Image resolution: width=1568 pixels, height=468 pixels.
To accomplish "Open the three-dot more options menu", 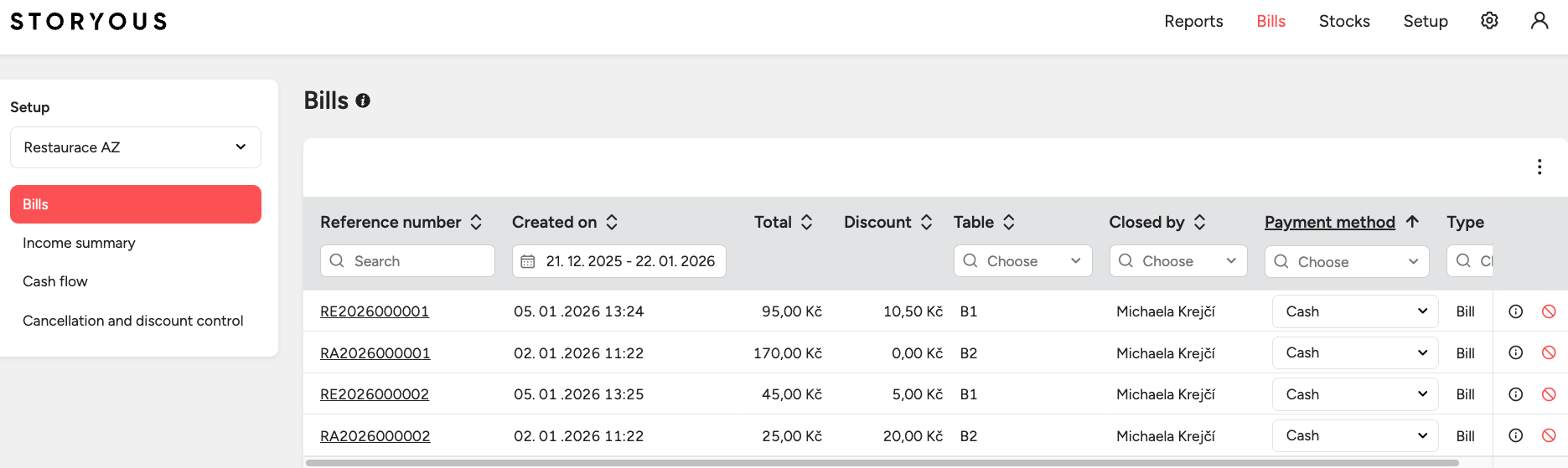I will point(1540,167).
